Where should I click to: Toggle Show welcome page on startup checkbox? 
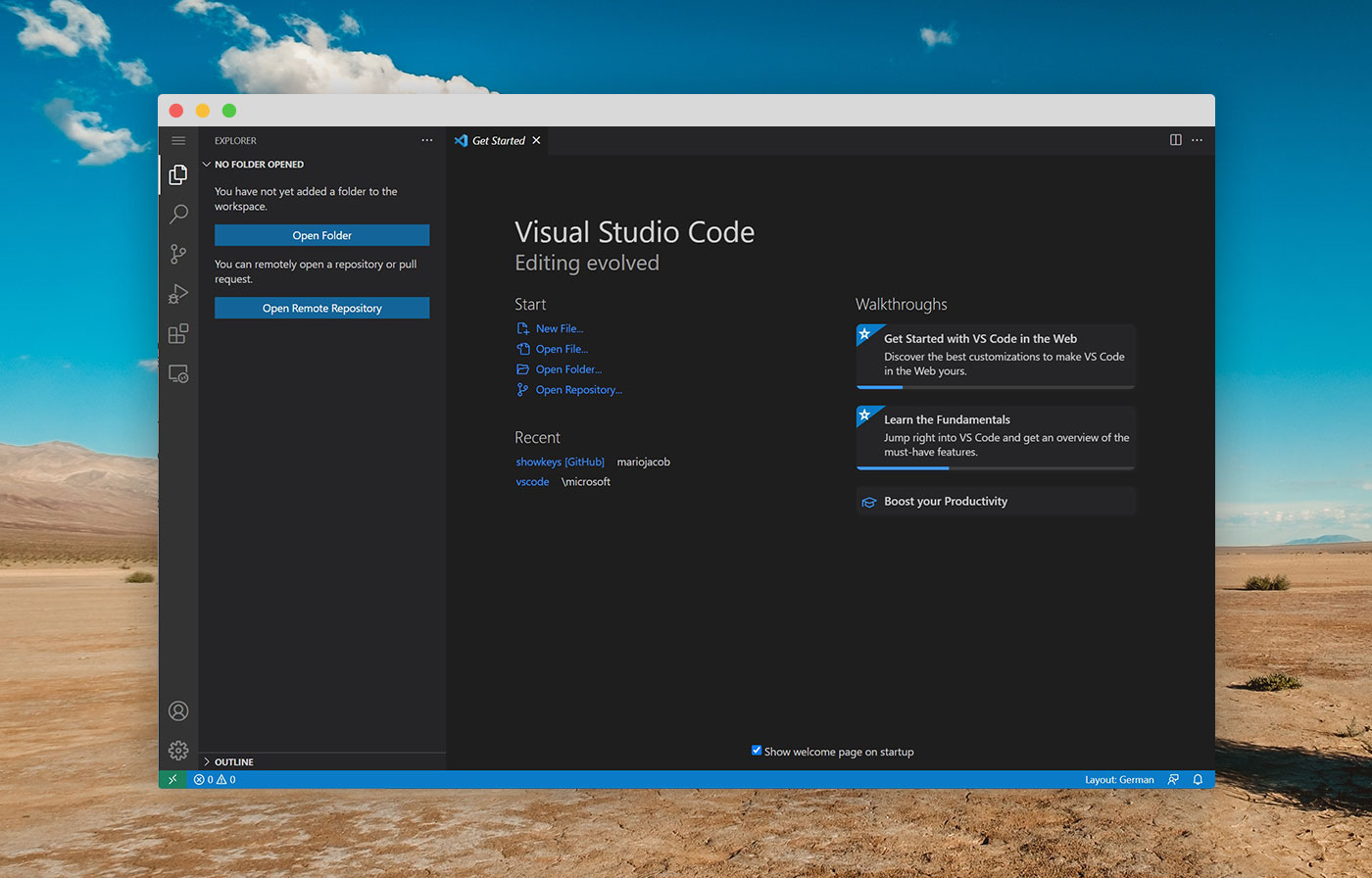coord(757,751)
